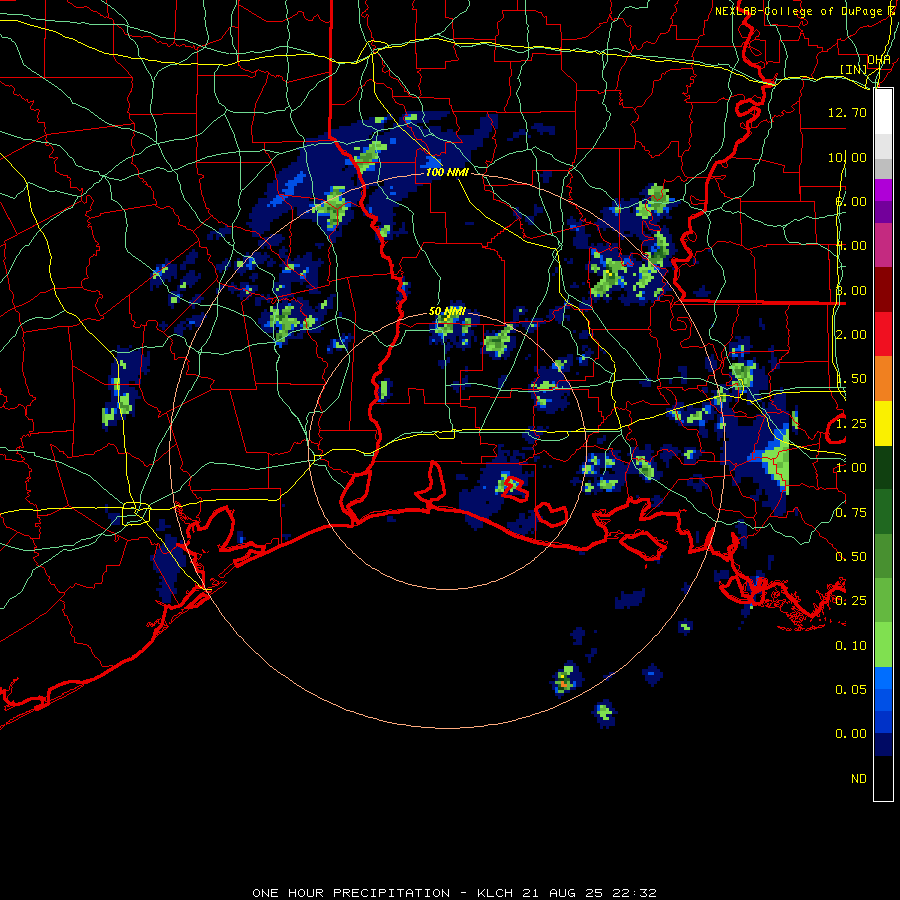Select the 0.10 legend value
Viewport: 900px width, 900px height.
point(851,646)
